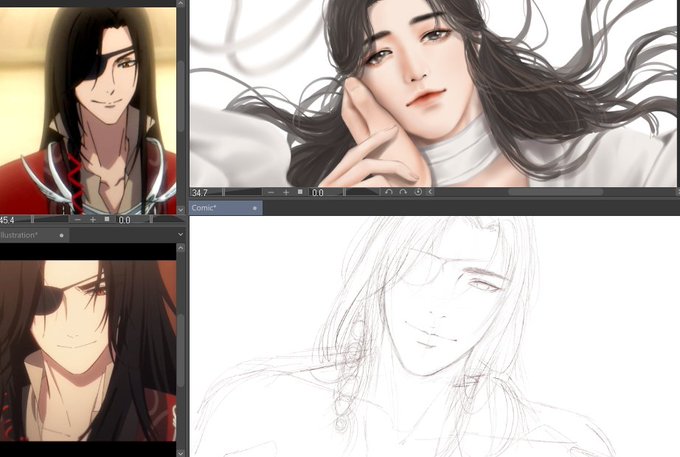Viewport: 680px width, 457px height.
Task: Reset rotation of the painted portrait canvas
Action: tap(418, 192)
